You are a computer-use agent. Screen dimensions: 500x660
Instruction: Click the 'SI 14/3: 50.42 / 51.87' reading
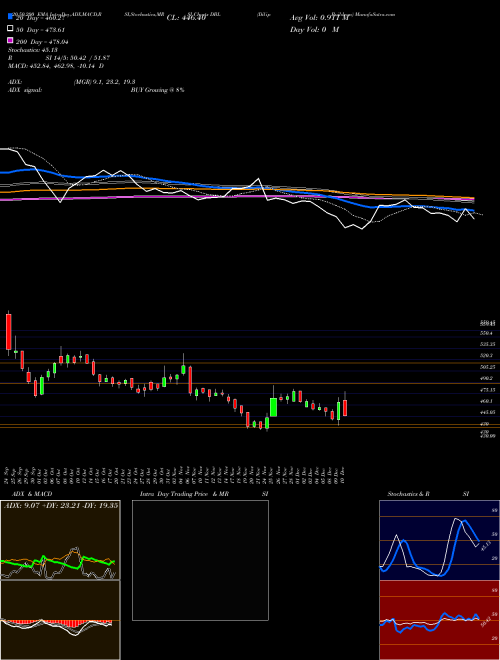point(78,58)
